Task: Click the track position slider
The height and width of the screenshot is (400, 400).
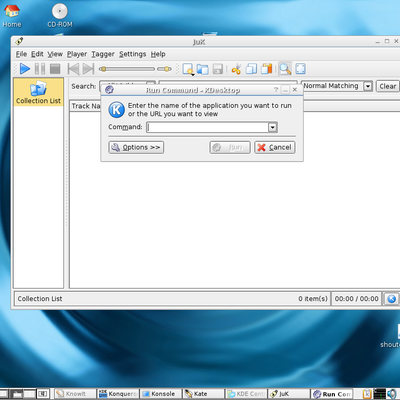Action: point(127,69)
